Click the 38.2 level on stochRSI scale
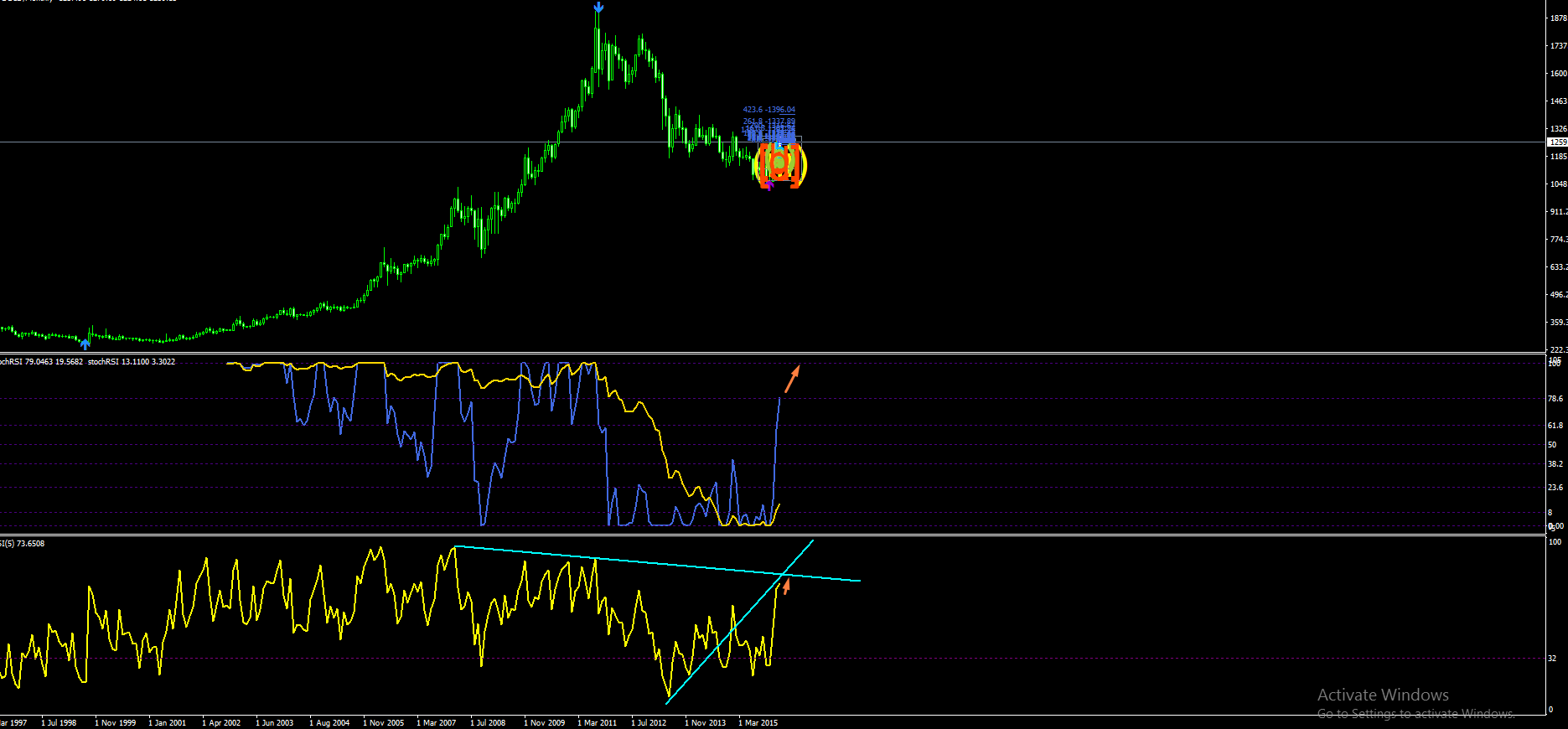This screenshot has height=729, width=1568. (x=1555, y=464)
